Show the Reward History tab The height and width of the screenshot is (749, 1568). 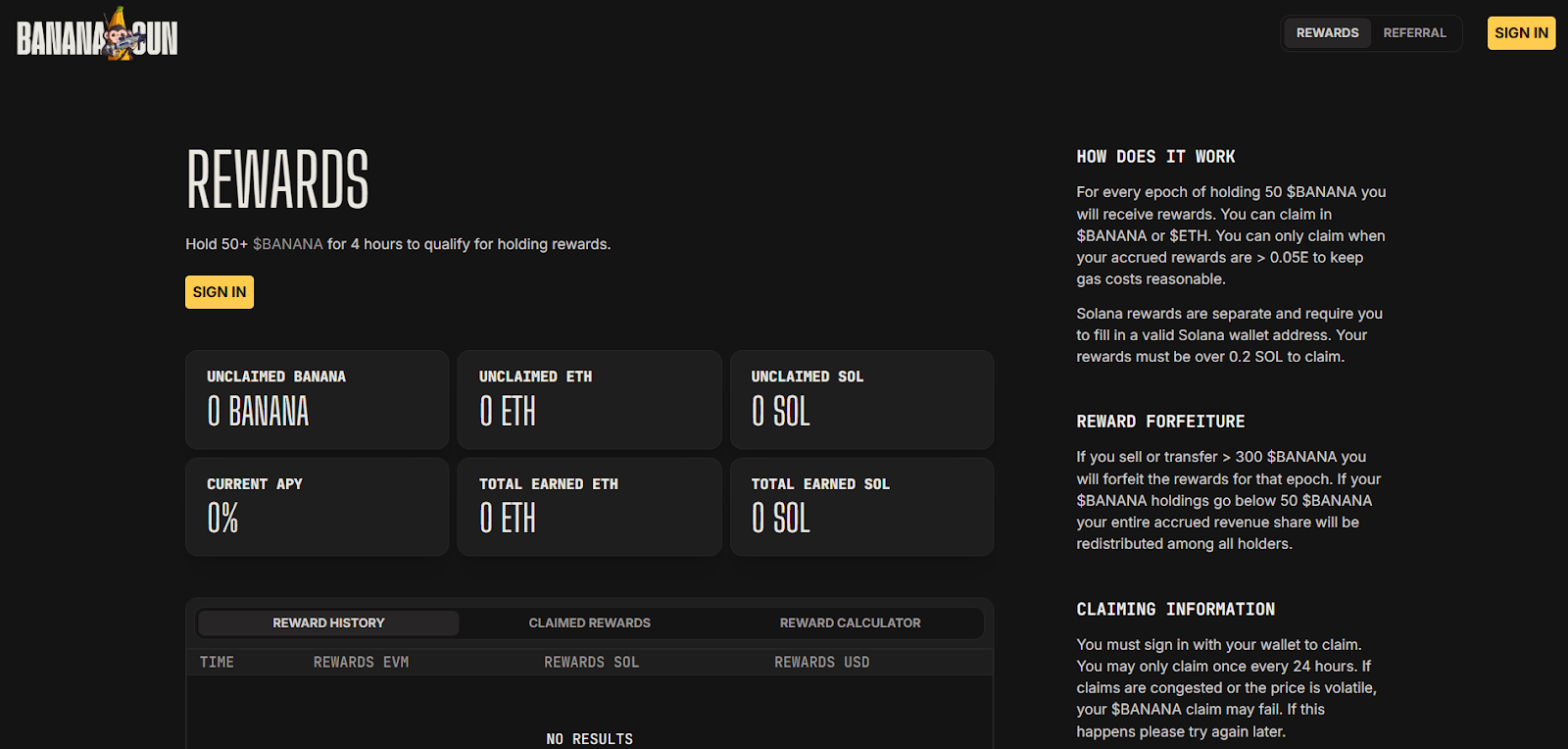point(328,624)
